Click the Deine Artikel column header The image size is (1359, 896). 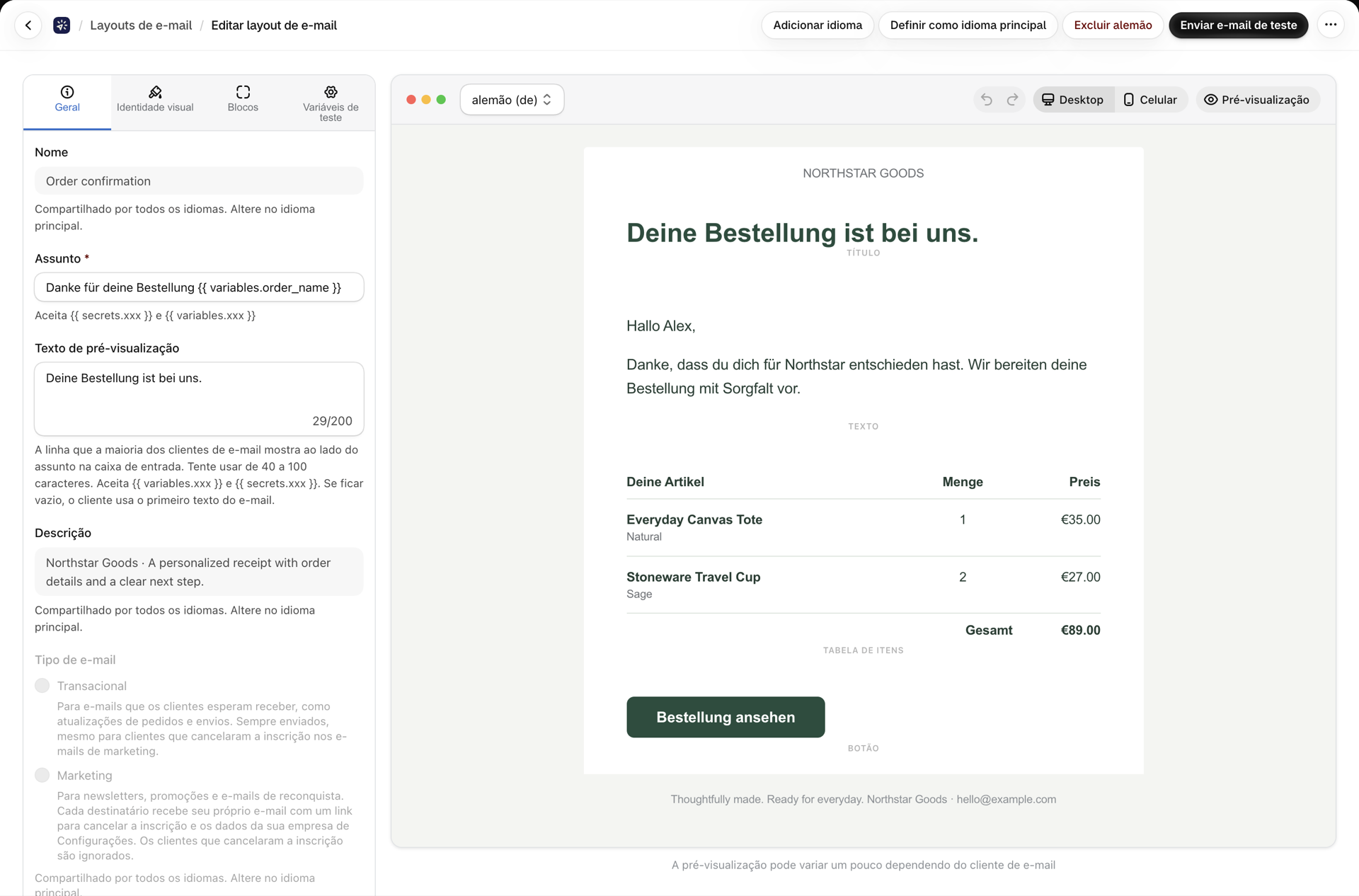click(665, 482)
